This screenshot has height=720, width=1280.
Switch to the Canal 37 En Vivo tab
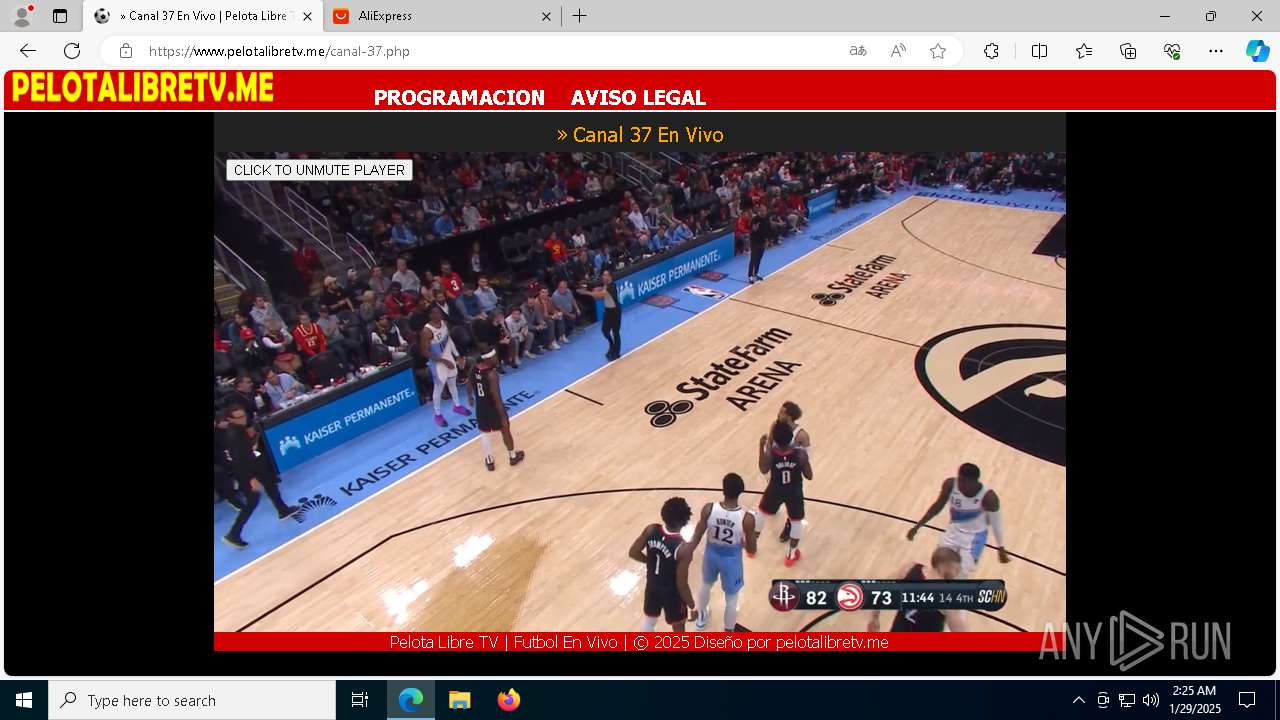pos(202,16)
